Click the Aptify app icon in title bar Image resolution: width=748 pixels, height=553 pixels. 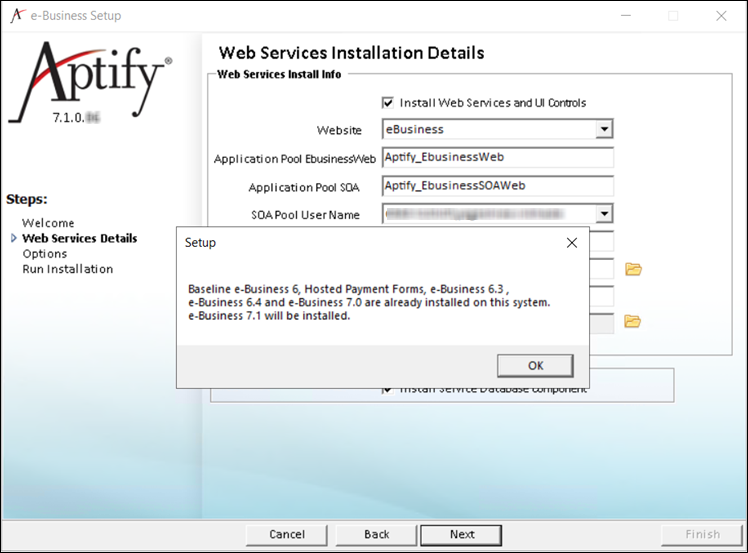tap(17, 15)
